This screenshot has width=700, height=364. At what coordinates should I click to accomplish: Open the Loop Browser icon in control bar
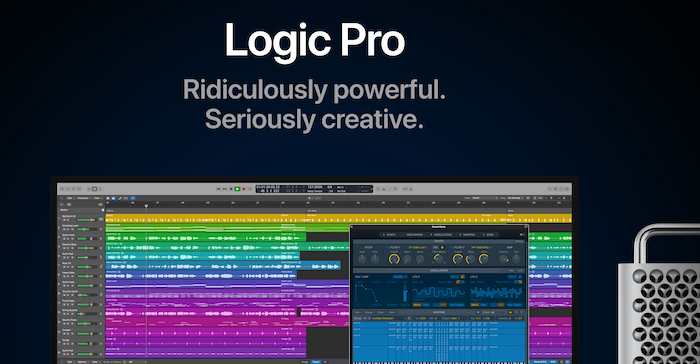pyautogui.click(x=561, y=189)
